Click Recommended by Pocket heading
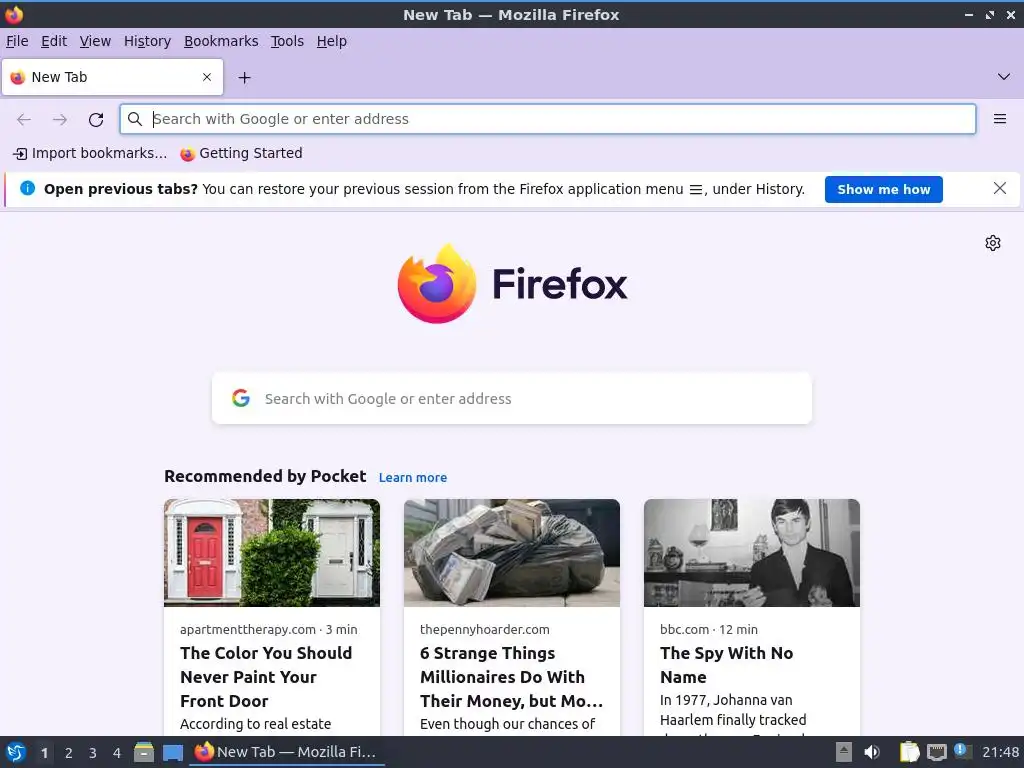This screenshot has width=1024, height=768. (x=265, y=476)
